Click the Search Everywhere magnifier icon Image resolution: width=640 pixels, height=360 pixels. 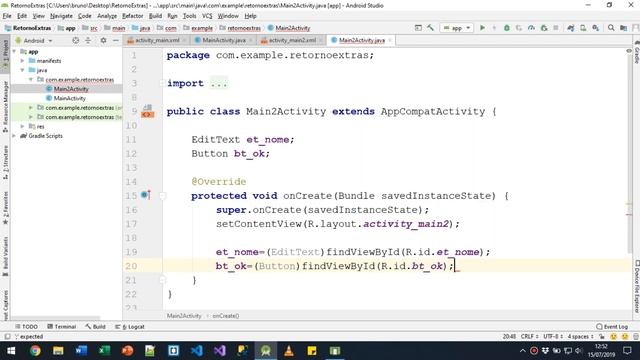pos(611,28)
